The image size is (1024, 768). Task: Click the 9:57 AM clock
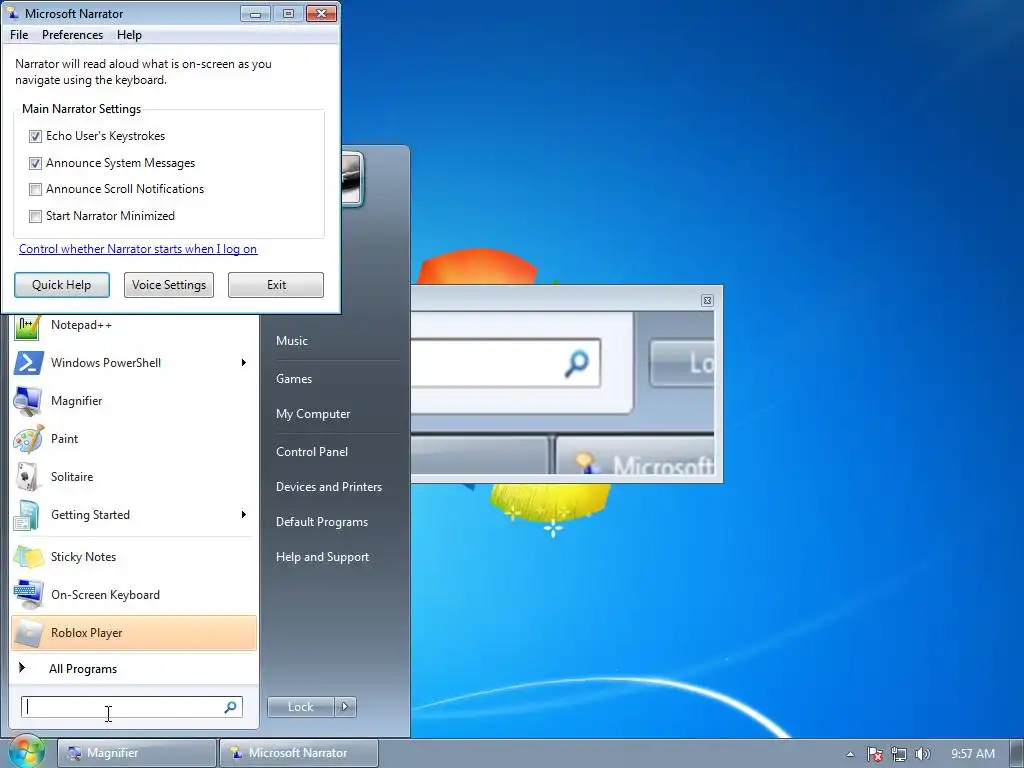point(972,754)
